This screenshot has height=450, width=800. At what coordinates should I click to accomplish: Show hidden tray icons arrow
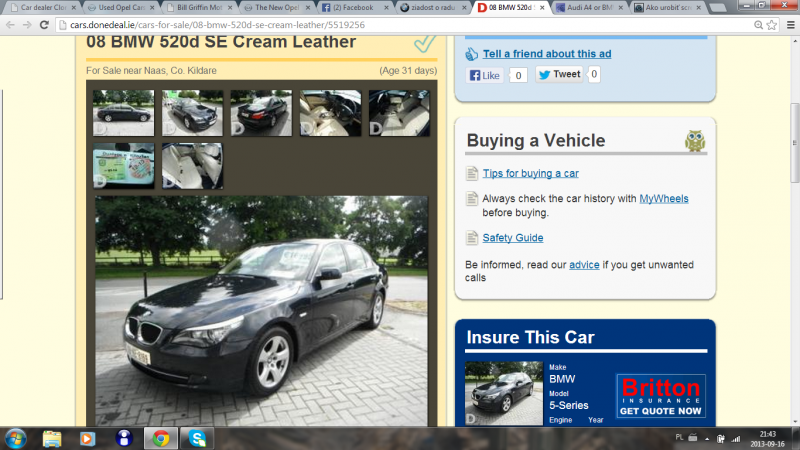point(707,438)
